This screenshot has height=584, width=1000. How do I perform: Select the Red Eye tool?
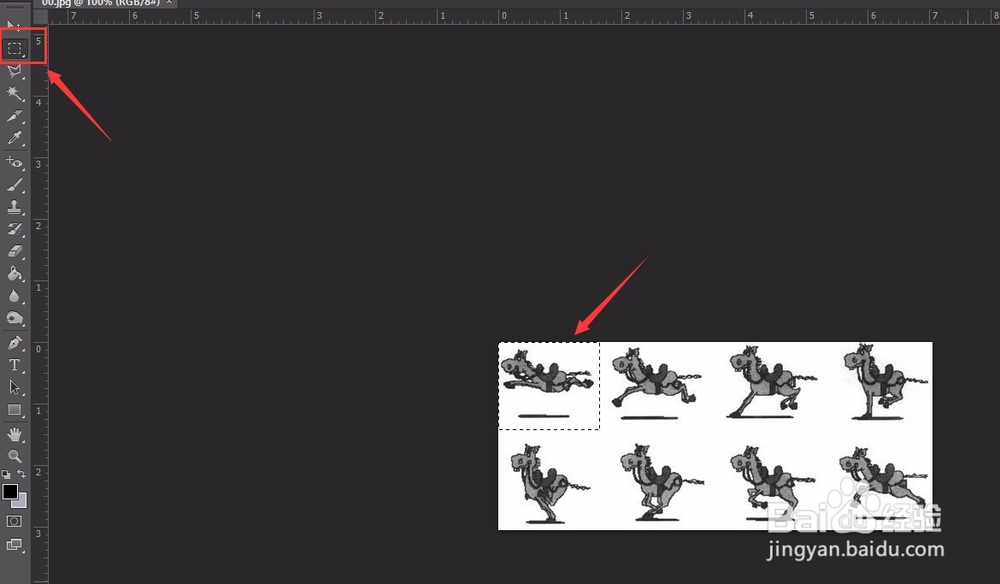coord(14,162)
